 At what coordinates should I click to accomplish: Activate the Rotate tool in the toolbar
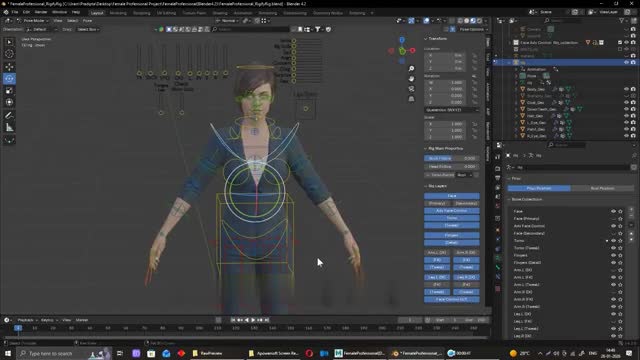pyautogui.click(x=9, y=78)
